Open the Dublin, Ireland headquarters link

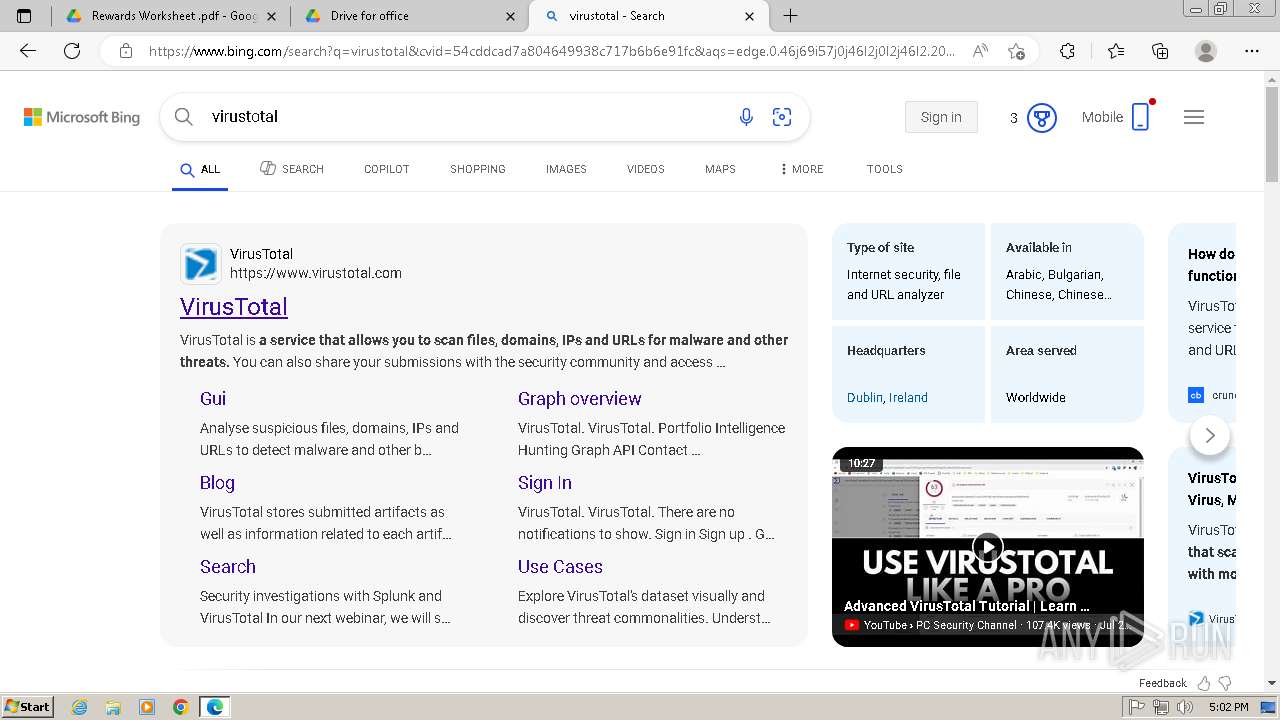click(x=887, y=397)
